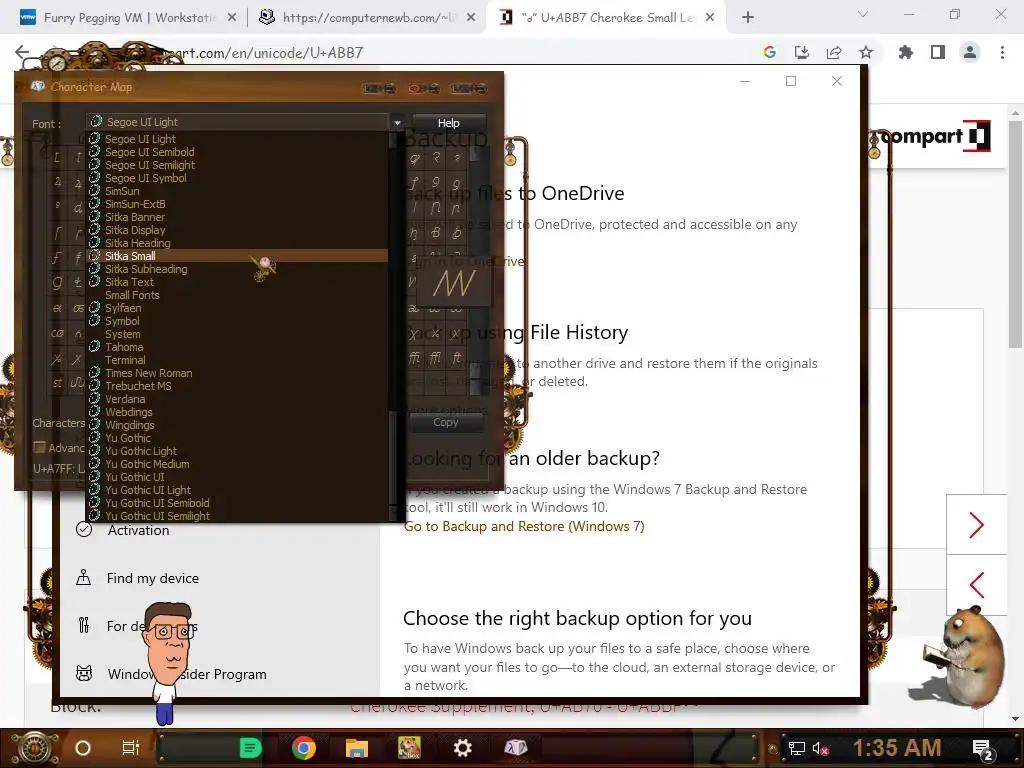Open File Explorer from the taskbar
Image resolution: width=1024 pixels, height=768 pixels.
357,748
